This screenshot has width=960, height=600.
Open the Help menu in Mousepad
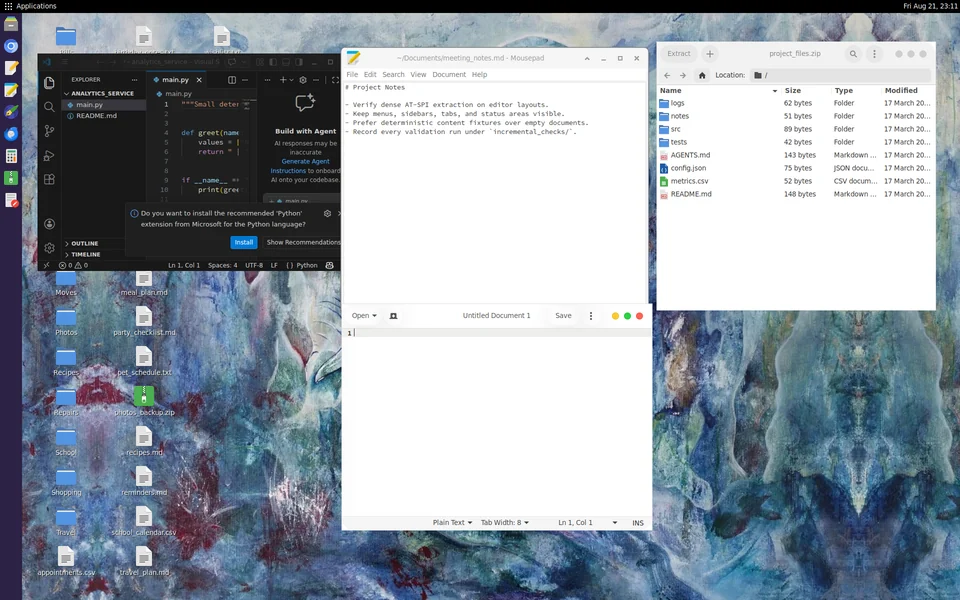pyautogui.click(x=479, y=75)
